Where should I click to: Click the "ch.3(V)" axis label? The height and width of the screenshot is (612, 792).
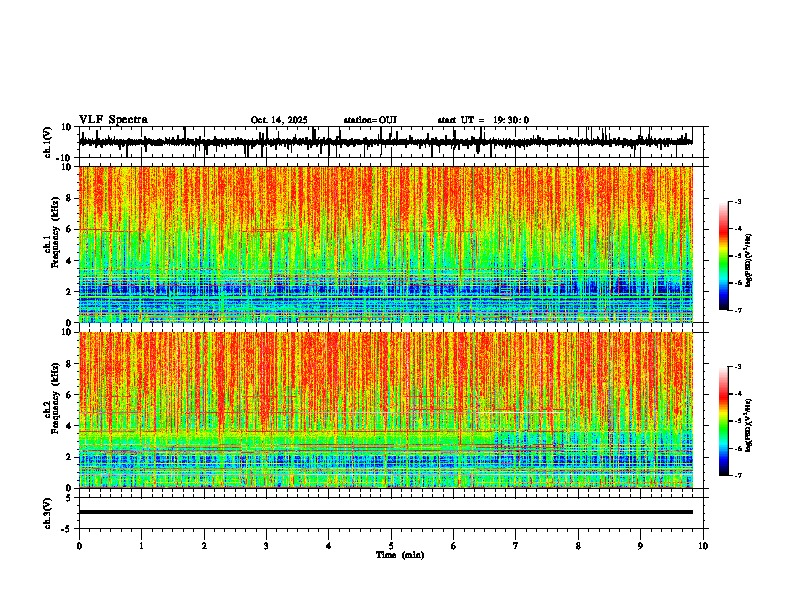point(47,513)
